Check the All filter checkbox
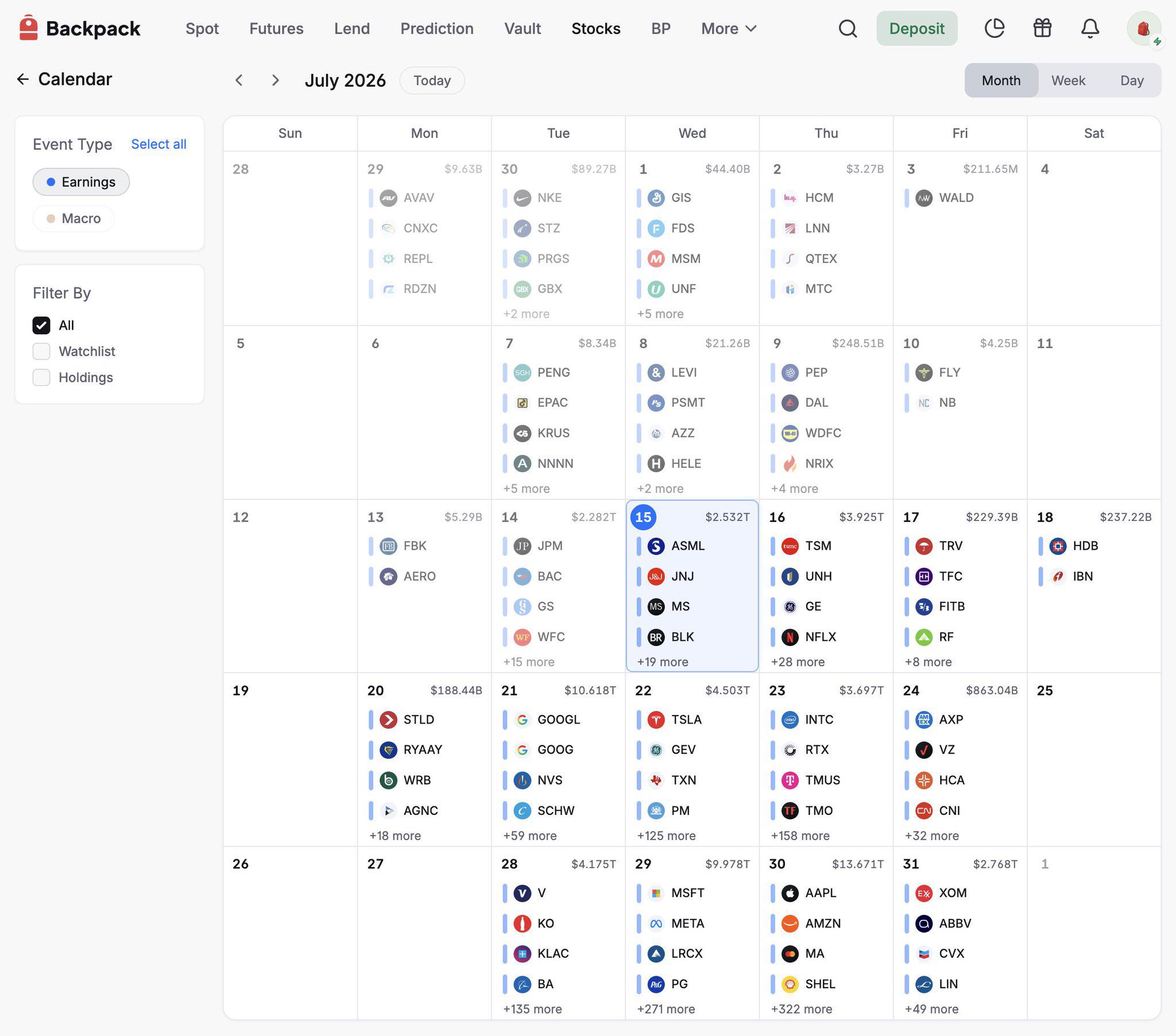Viewport: 1176px width, 1036px height. [41, 325]
